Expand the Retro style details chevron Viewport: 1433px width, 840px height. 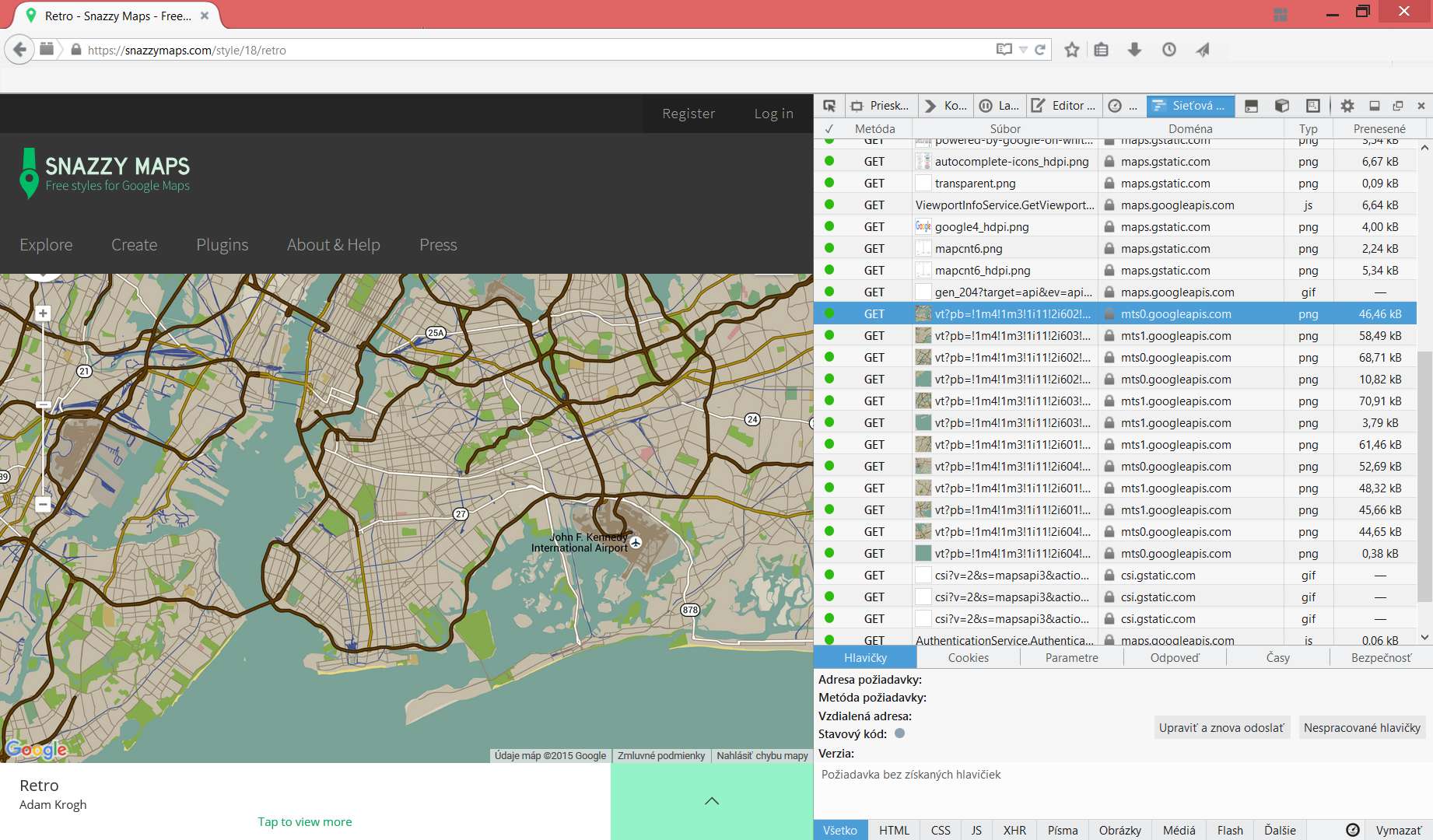pos(712,801)
